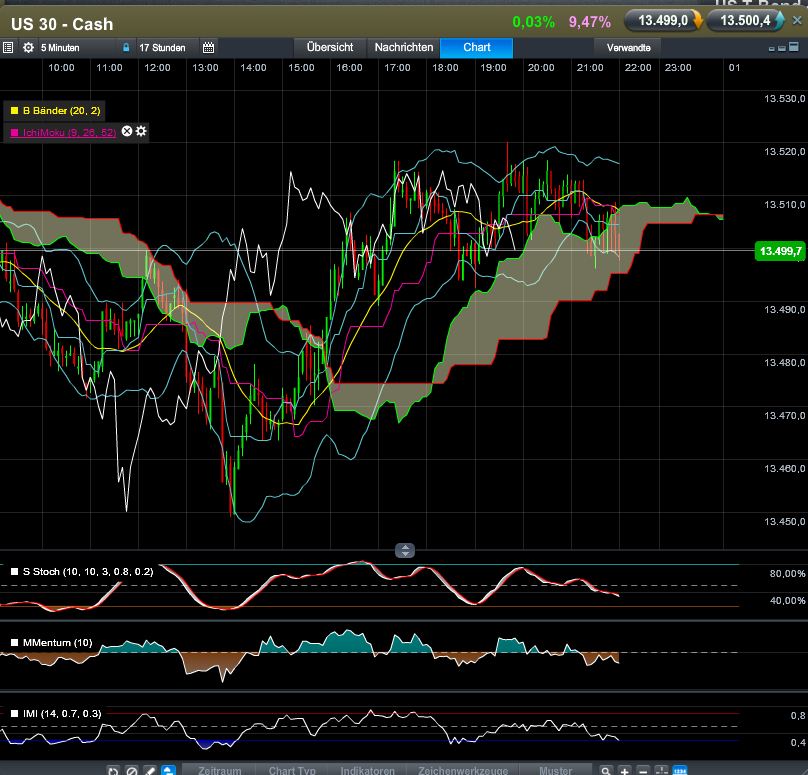The image size is (808, 775).
Task: Click the 13.530,0 price axis label
Action: pyautogui.click(x=784, y=98)
